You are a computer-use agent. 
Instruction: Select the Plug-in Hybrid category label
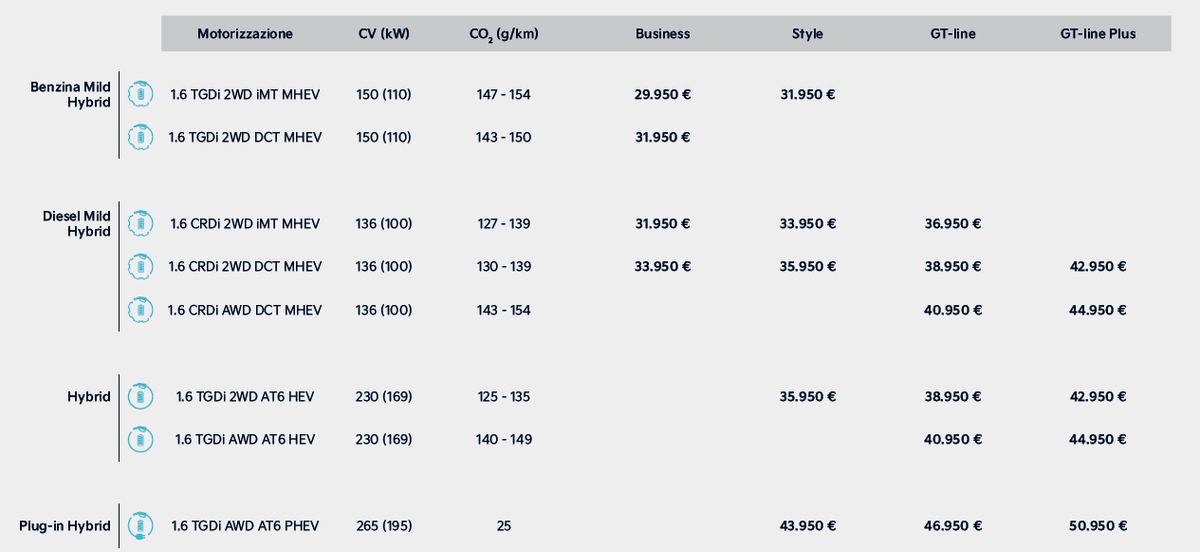(65, 526)
